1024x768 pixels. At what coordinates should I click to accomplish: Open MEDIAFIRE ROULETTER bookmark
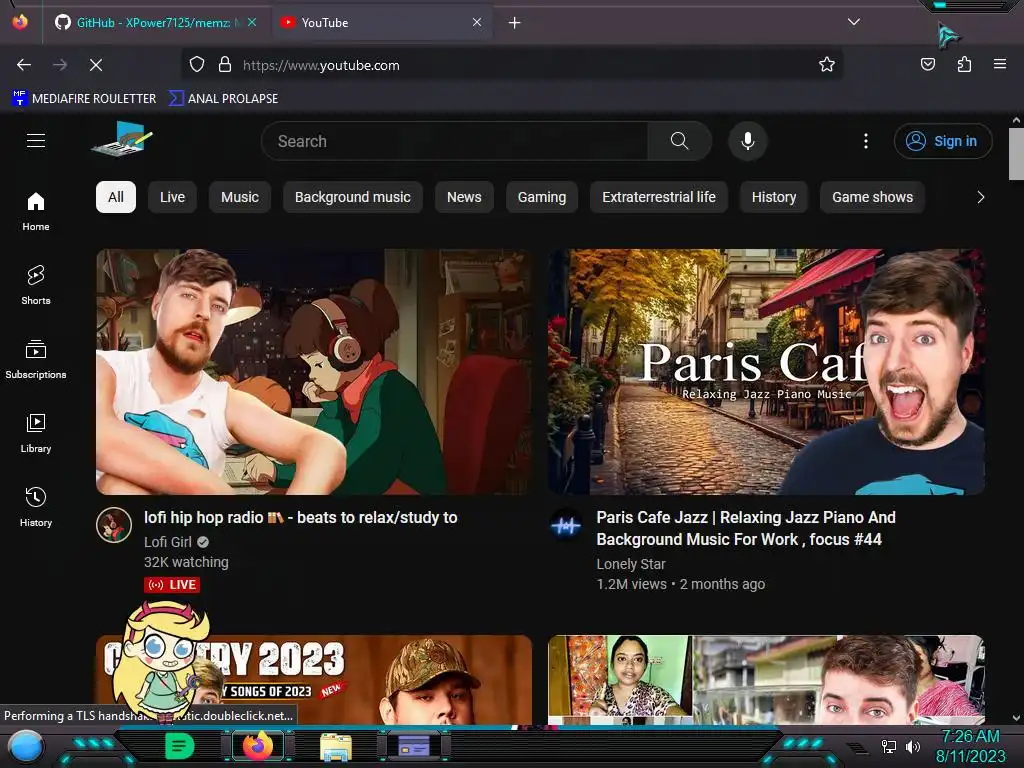coord(84,99)
